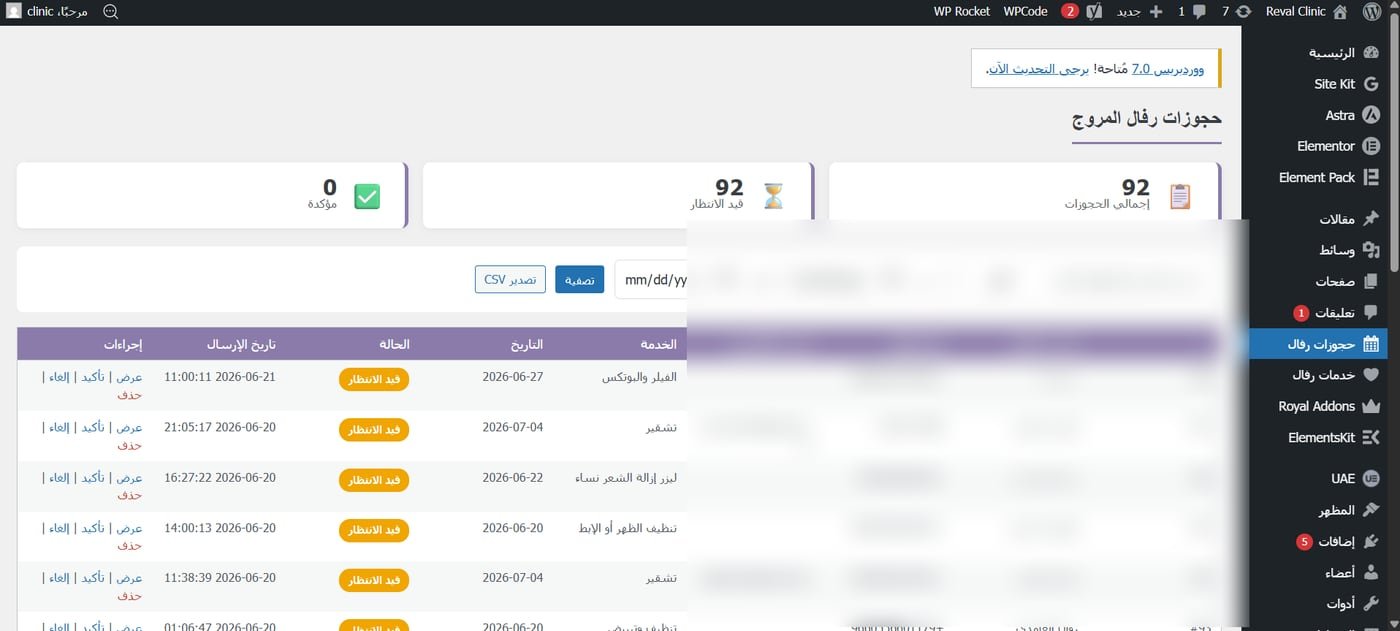Click the Astra sidebar icon
Screen dimensions: 1400x631
(x=1371, y=115)
